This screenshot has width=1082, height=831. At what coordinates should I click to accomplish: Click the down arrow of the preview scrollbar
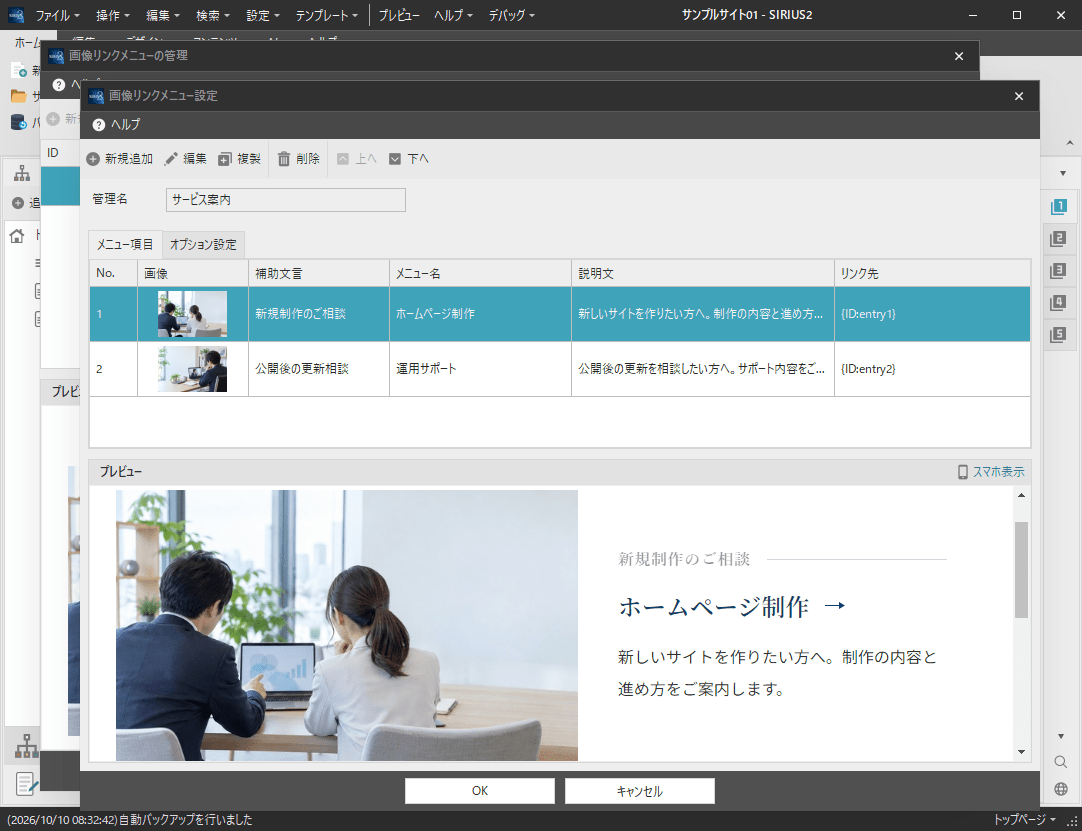(1021, 752)
